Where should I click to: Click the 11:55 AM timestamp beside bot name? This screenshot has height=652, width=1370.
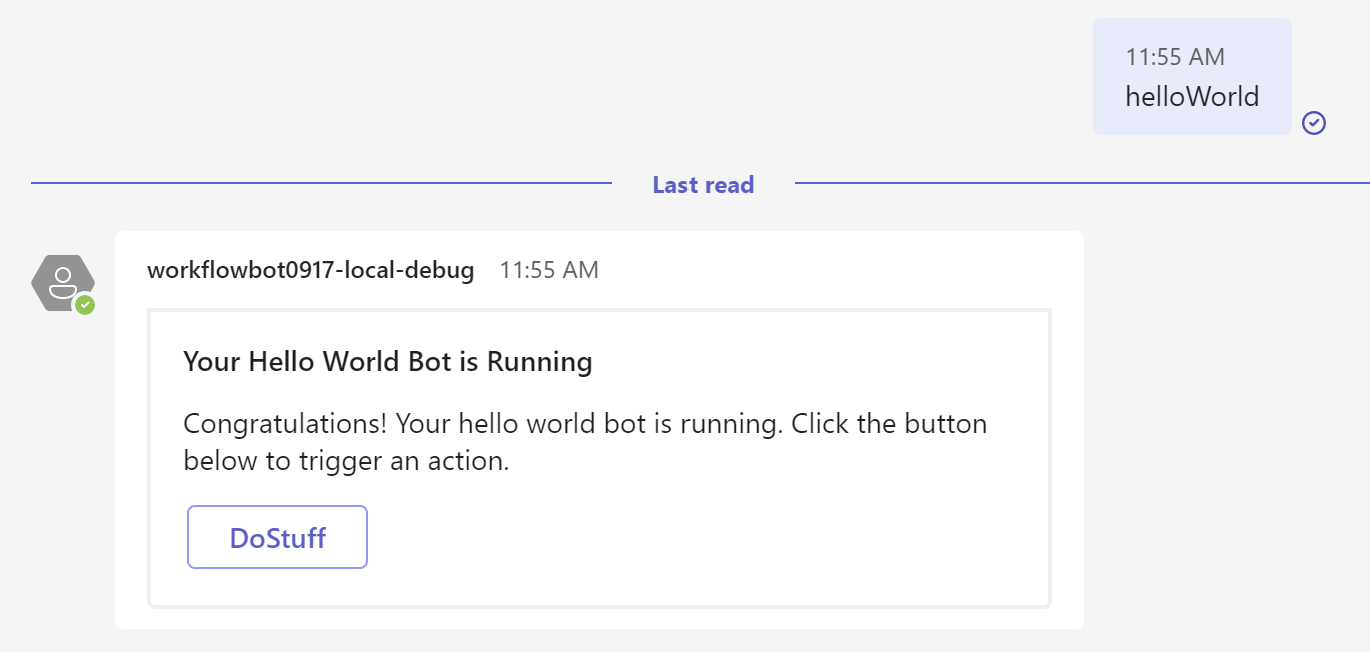(x=549, y=270)
